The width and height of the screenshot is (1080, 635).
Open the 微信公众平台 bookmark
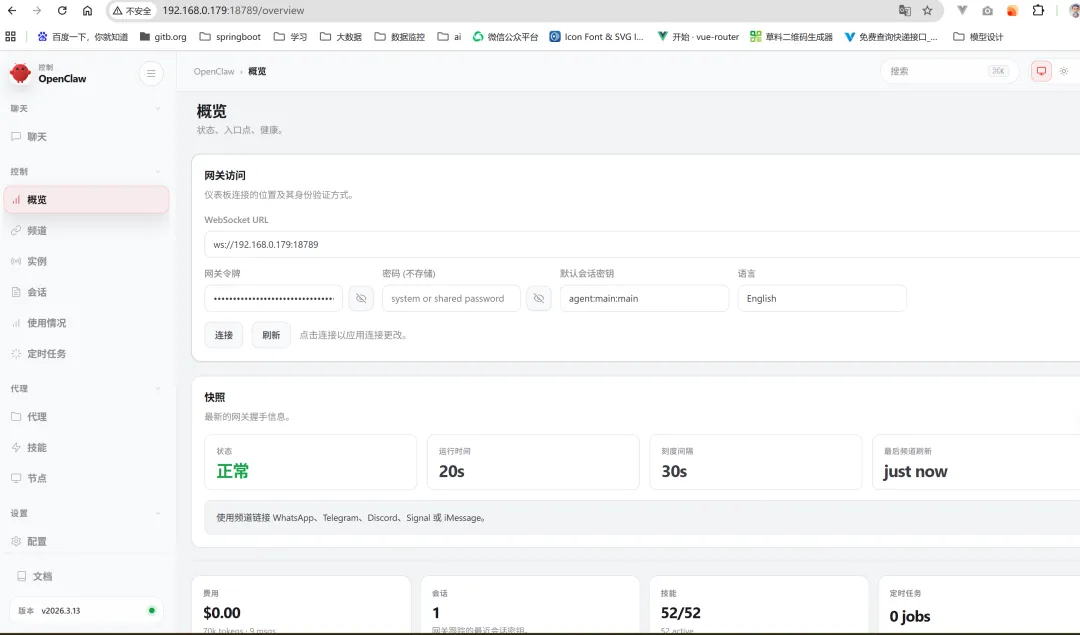pyautogui.click(x=505, y=37)
